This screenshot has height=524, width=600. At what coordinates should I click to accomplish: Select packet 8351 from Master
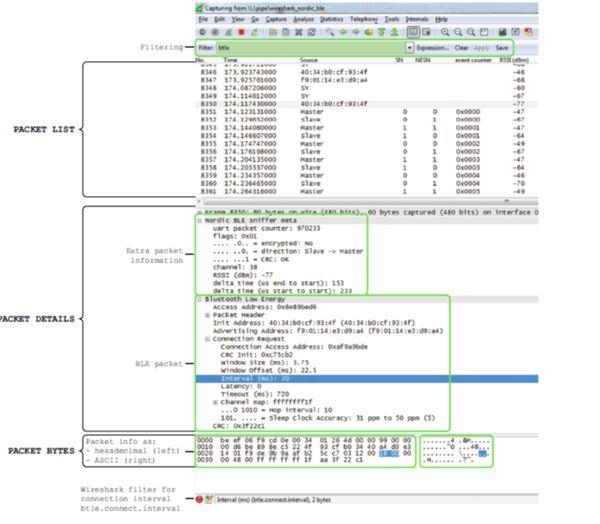367,112
